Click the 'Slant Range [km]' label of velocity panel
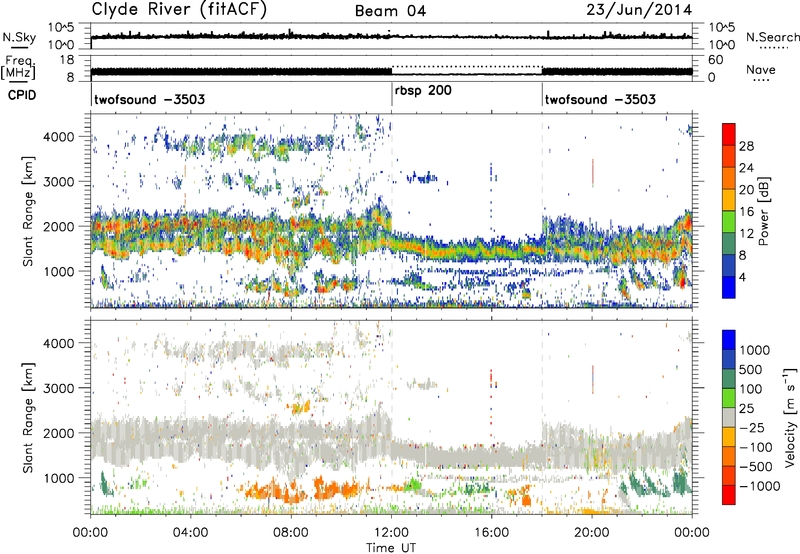Image resolution: width=800 pixels, height=554 pixels. [x=28, y=417]
